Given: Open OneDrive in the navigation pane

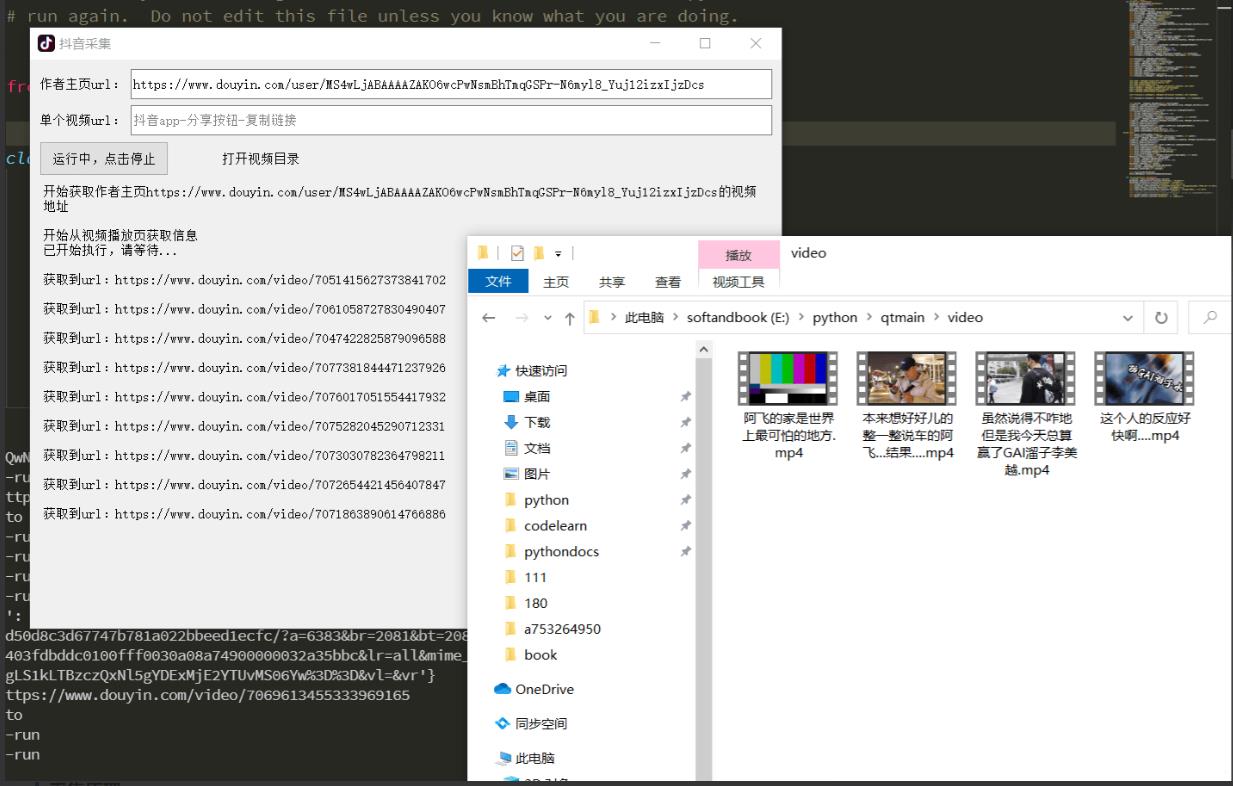Looking at the screenshot, I should 543,689.
